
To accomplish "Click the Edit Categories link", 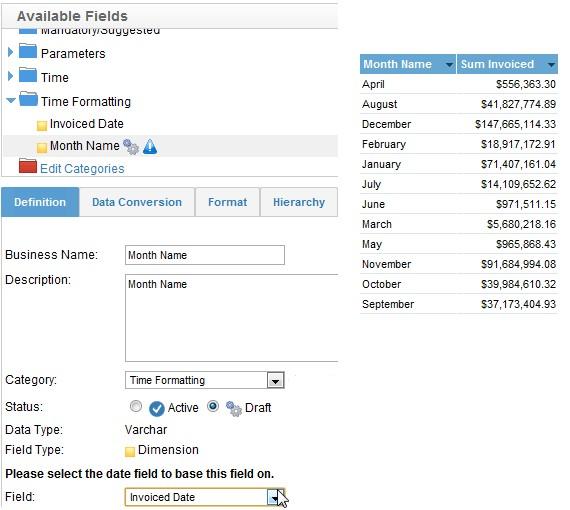I will tap(82, 169).
